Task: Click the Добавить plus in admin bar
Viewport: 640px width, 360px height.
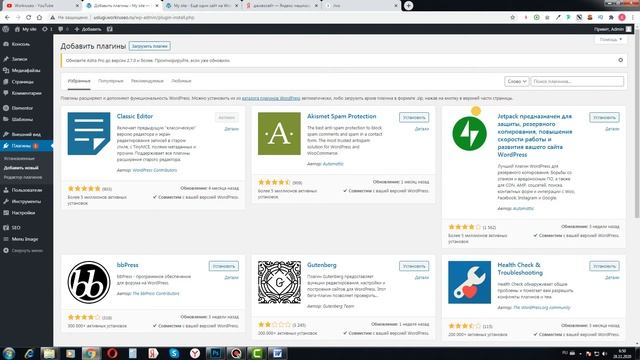Action: 88,29
